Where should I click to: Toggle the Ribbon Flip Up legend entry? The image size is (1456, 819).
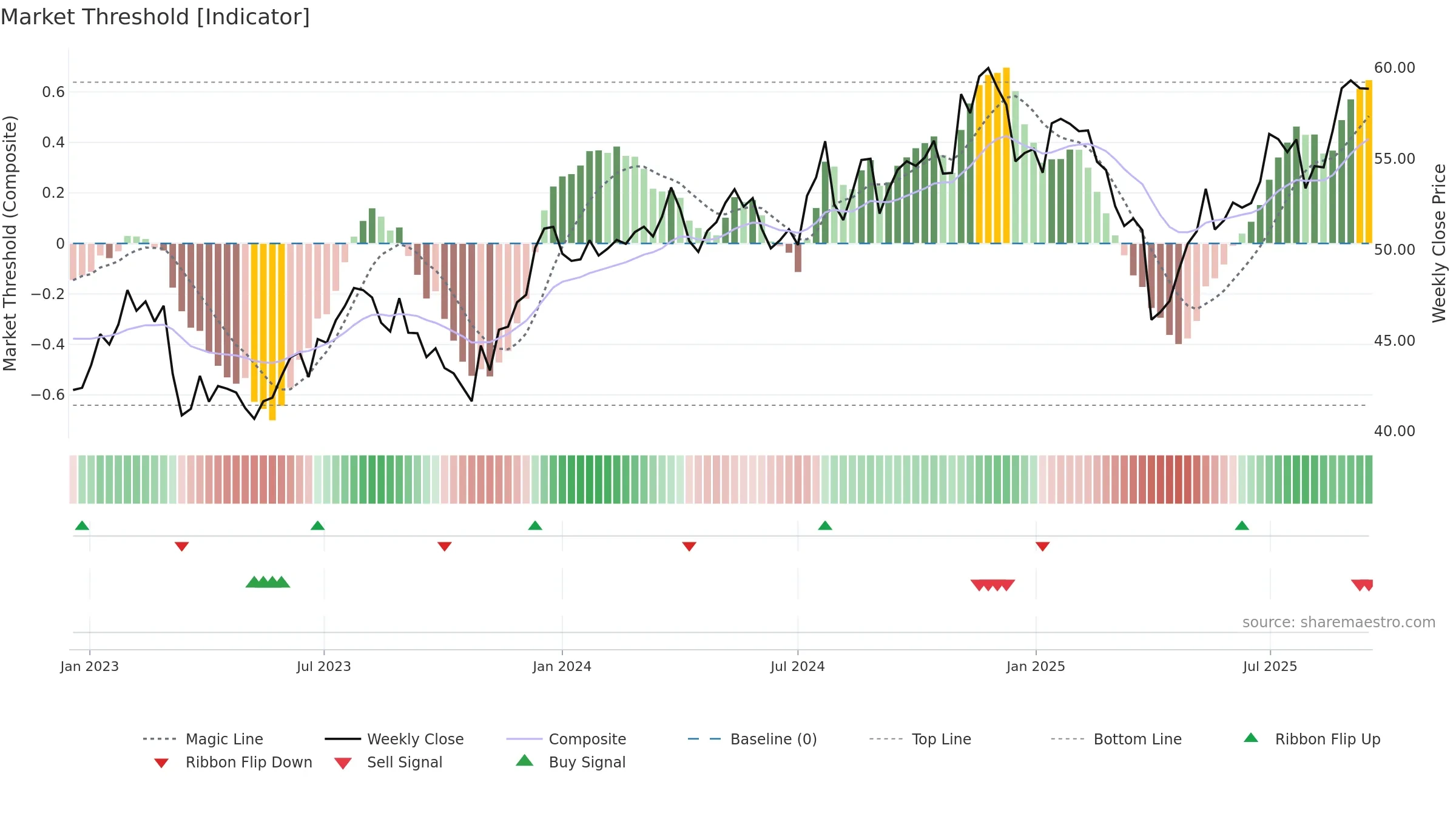click(1312, 739)
